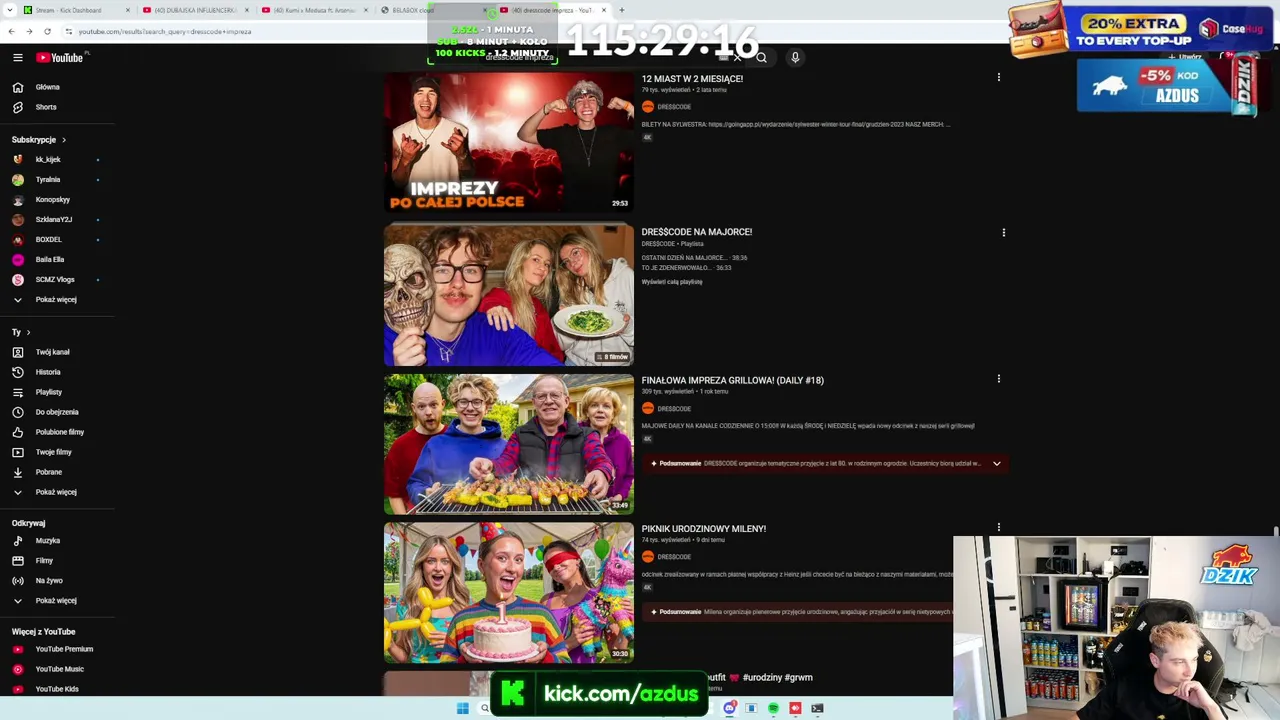Click the YouTube logo
This screenshot has width=1280, height=720.
[60, 58]
